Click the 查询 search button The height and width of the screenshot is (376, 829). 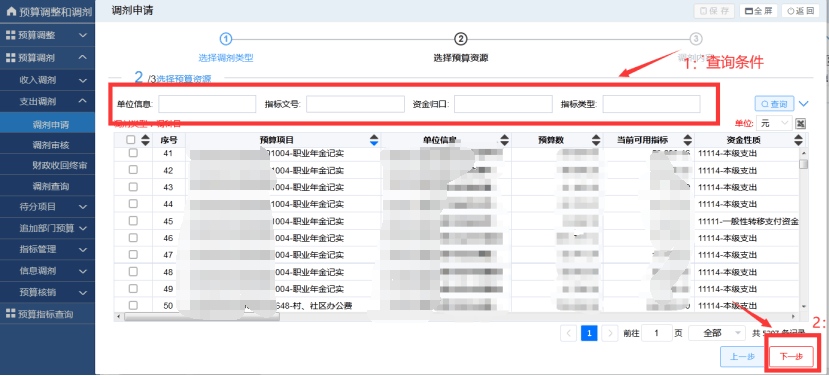point(775,104)
